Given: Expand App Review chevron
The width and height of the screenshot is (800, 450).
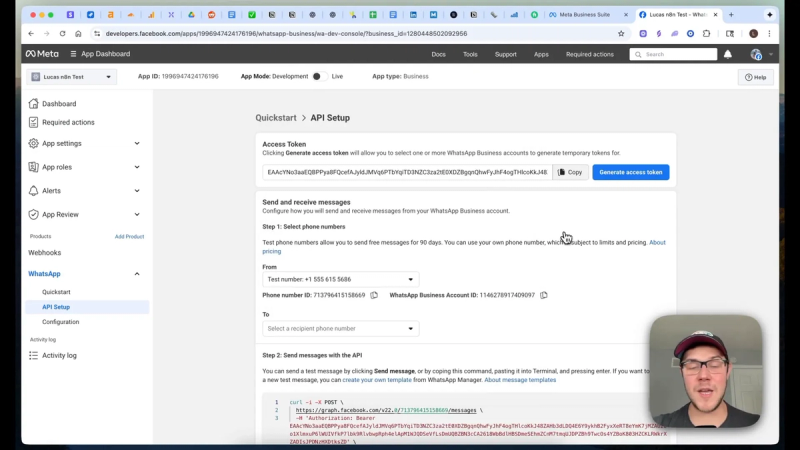Looking at the screenshot, I should point(137,214).
